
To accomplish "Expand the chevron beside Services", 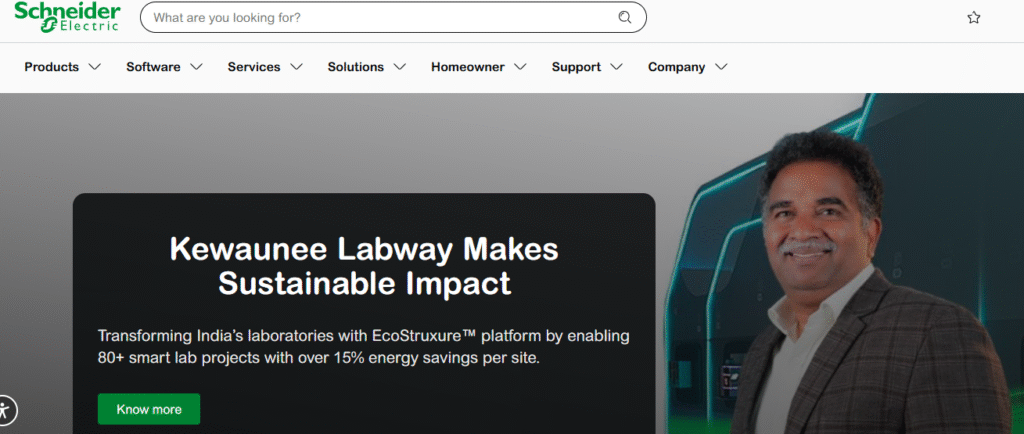I will click(x=296, y=67).
